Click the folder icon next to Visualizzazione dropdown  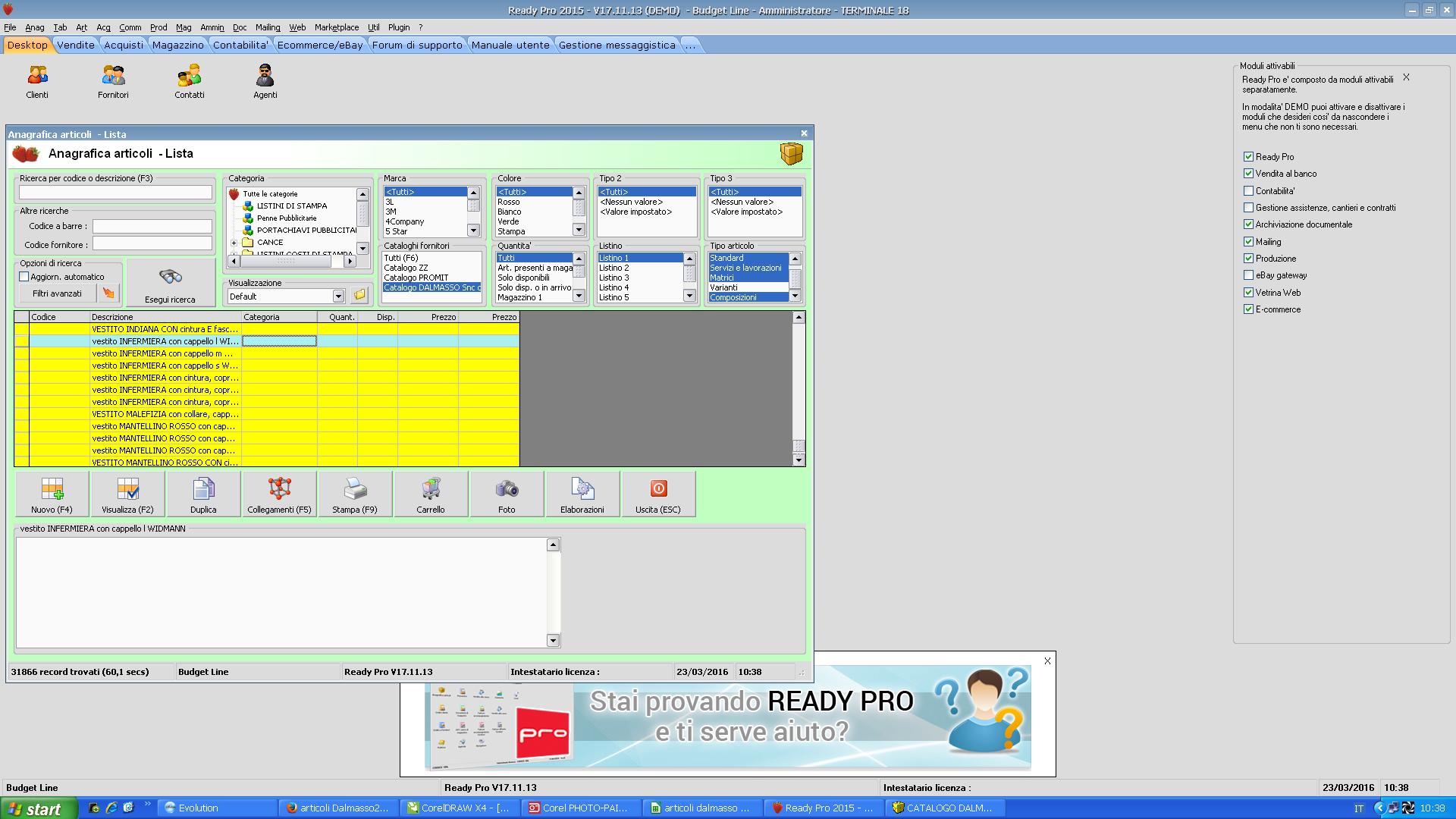(x=359, y=296)
